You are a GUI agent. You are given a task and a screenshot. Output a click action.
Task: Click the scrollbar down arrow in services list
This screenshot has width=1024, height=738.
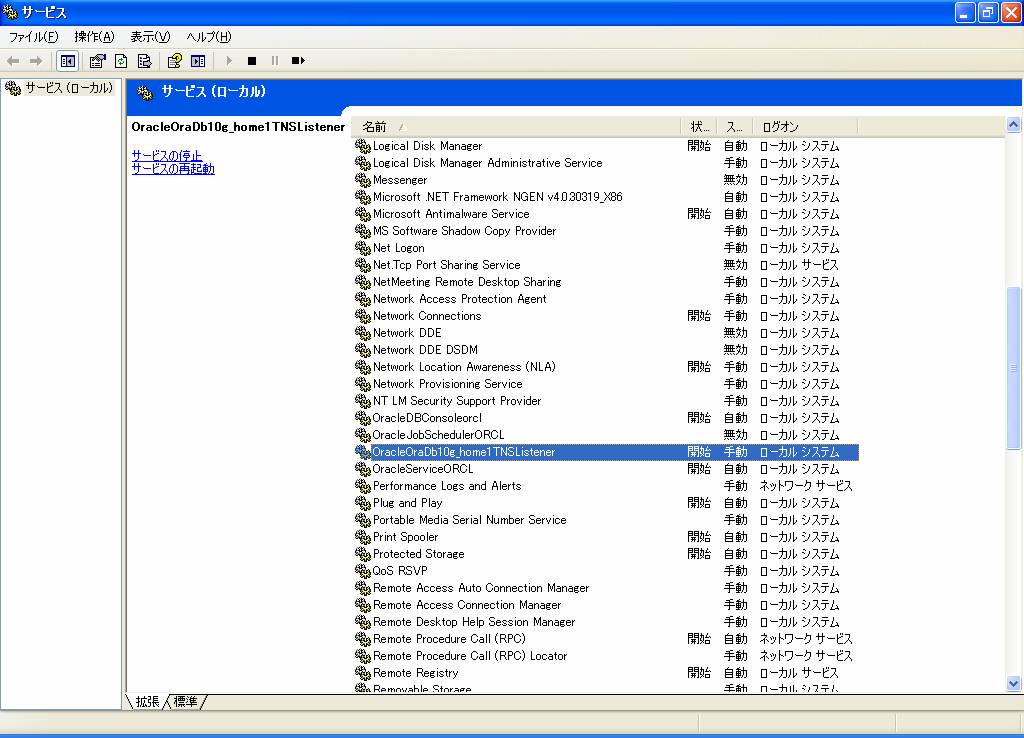[x=1013, y=683]
